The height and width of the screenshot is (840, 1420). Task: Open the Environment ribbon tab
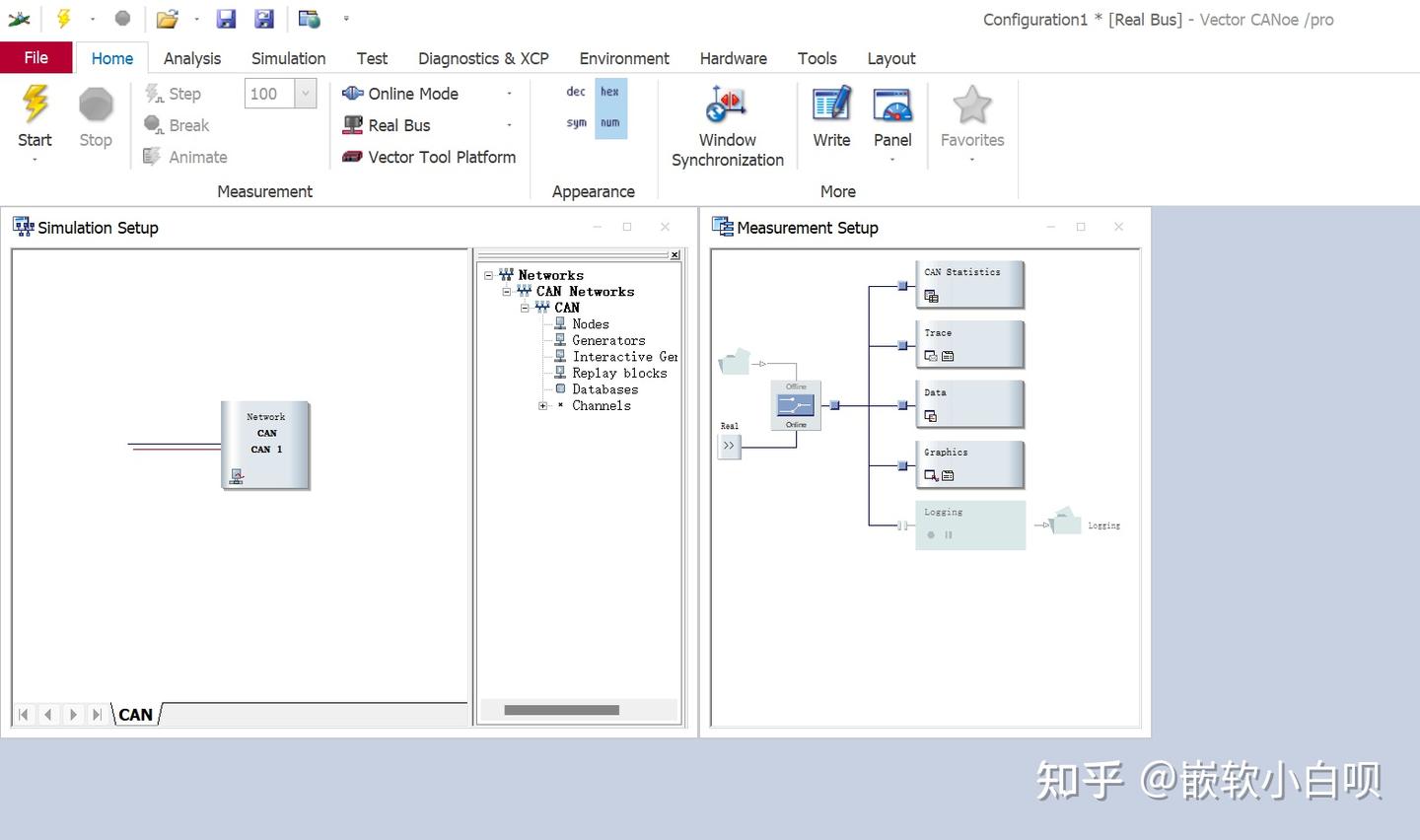pyautogui.click(x=624, y=58)
